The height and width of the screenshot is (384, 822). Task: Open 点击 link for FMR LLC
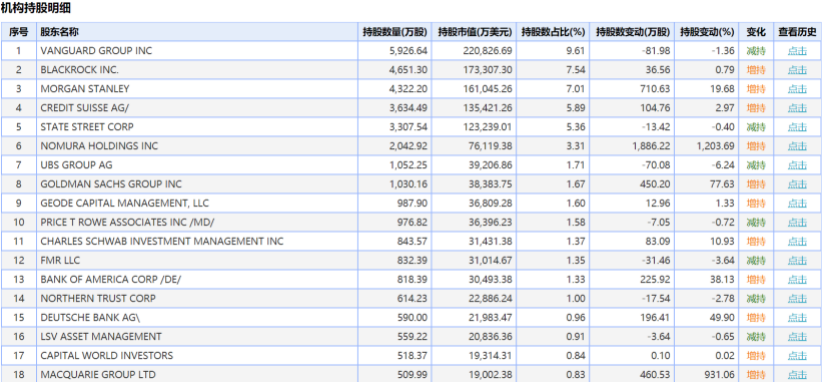point(797,261)
